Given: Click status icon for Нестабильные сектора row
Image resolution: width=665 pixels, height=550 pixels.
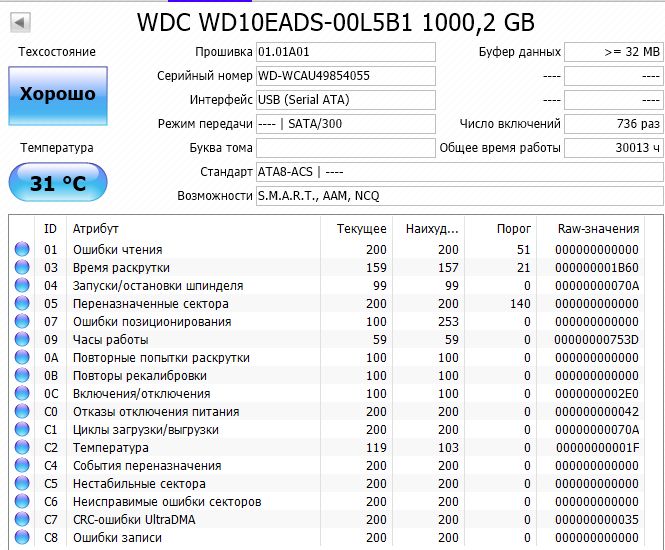Looking at the screenshot, I should click(x=22, y=483).
